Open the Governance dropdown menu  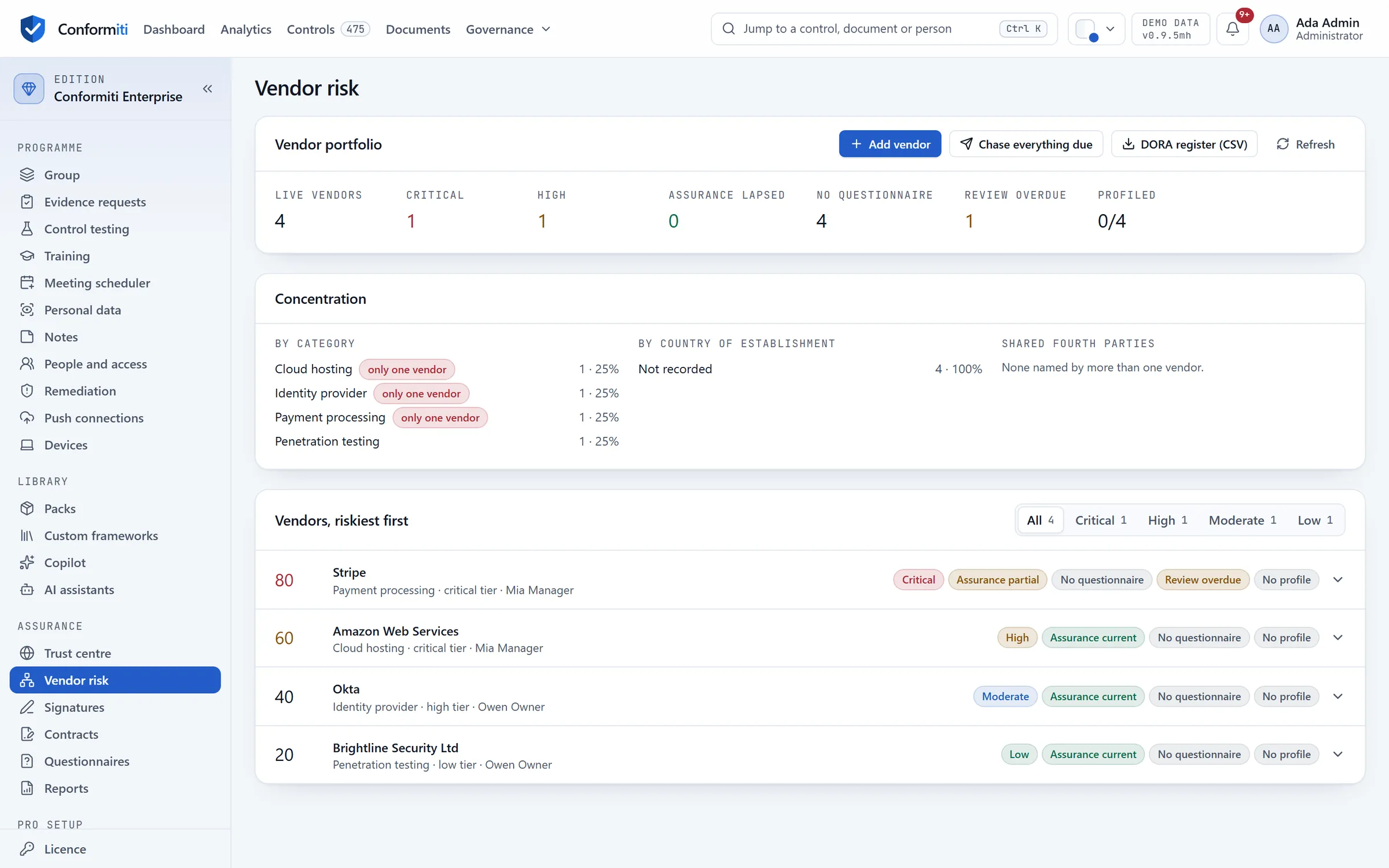[x=508, y=29]
